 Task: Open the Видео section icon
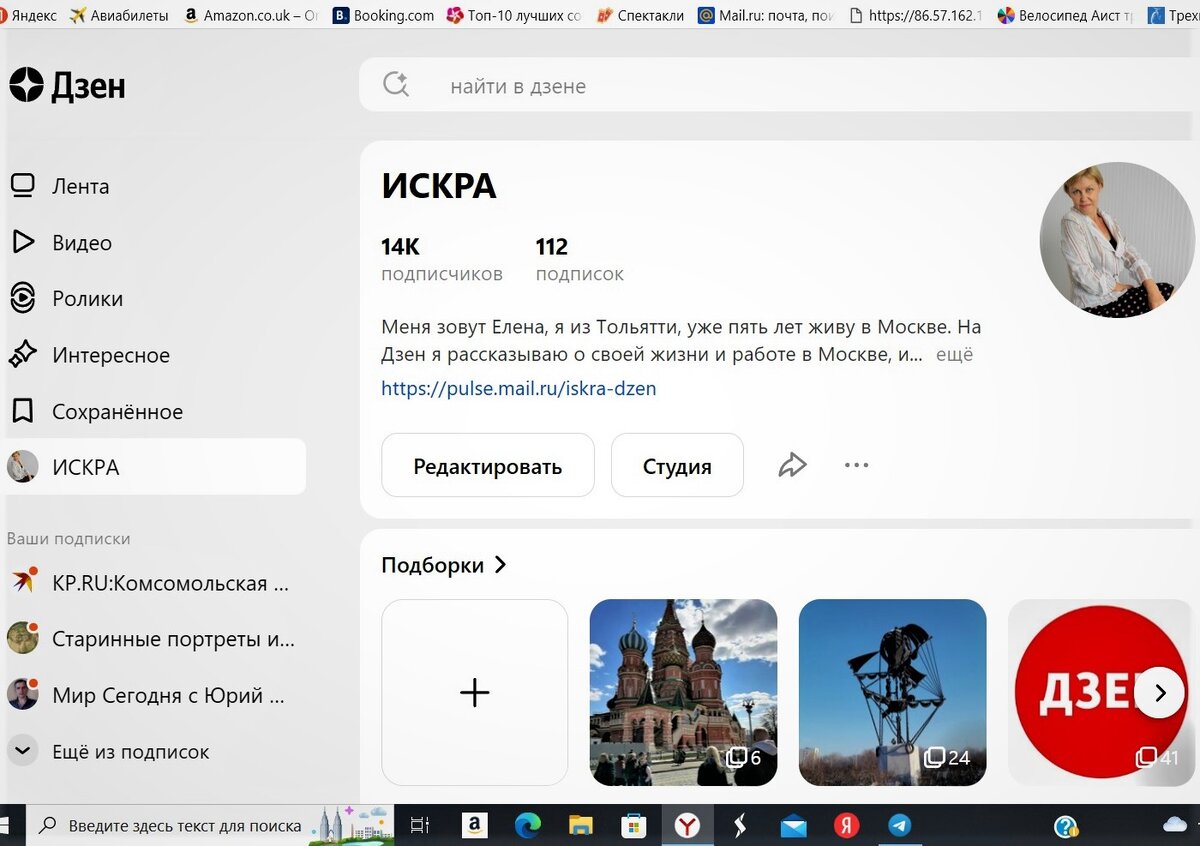tap(22, 242)
